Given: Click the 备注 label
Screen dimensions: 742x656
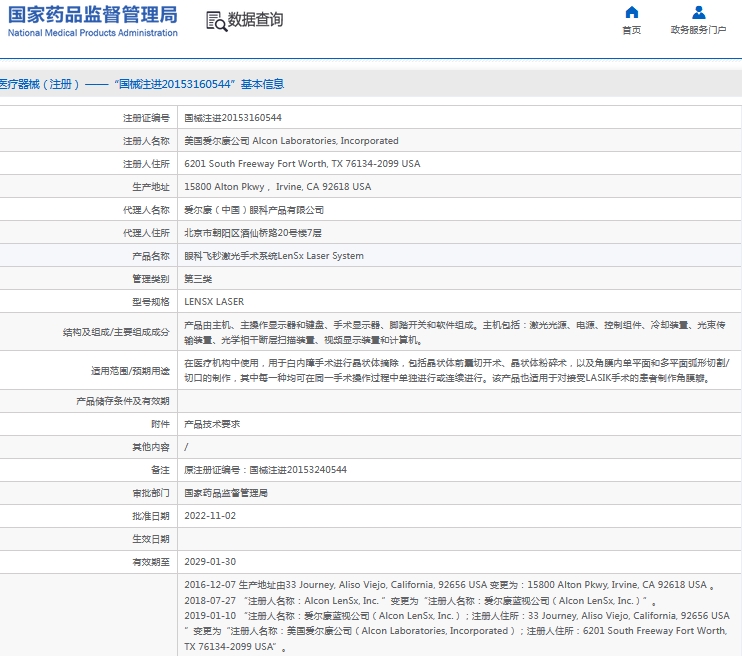Looking at the screenshot, I should point(160,470).
